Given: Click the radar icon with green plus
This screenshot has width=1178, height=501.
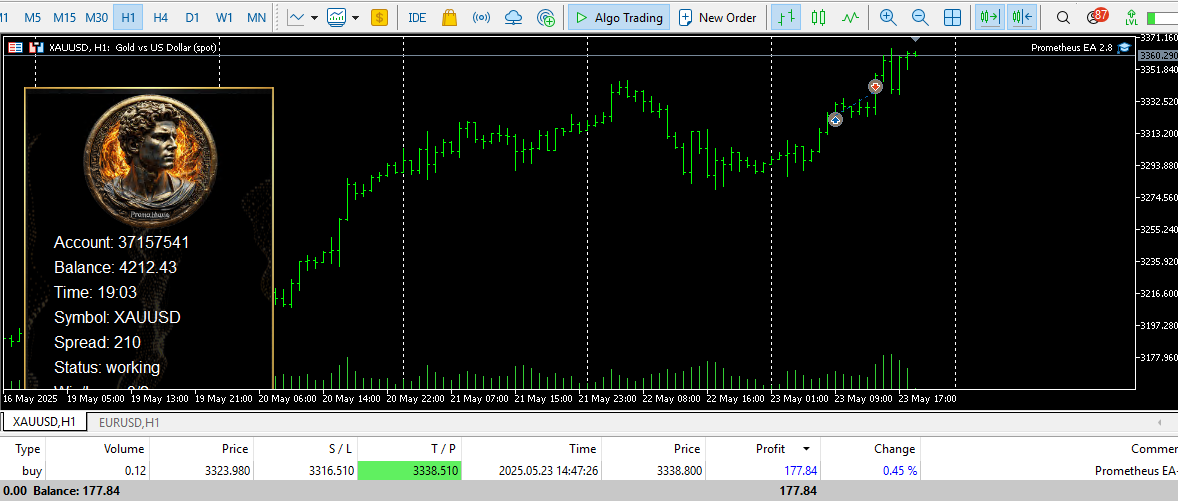Looking at the screenshot, I should [x=546, y=17].
